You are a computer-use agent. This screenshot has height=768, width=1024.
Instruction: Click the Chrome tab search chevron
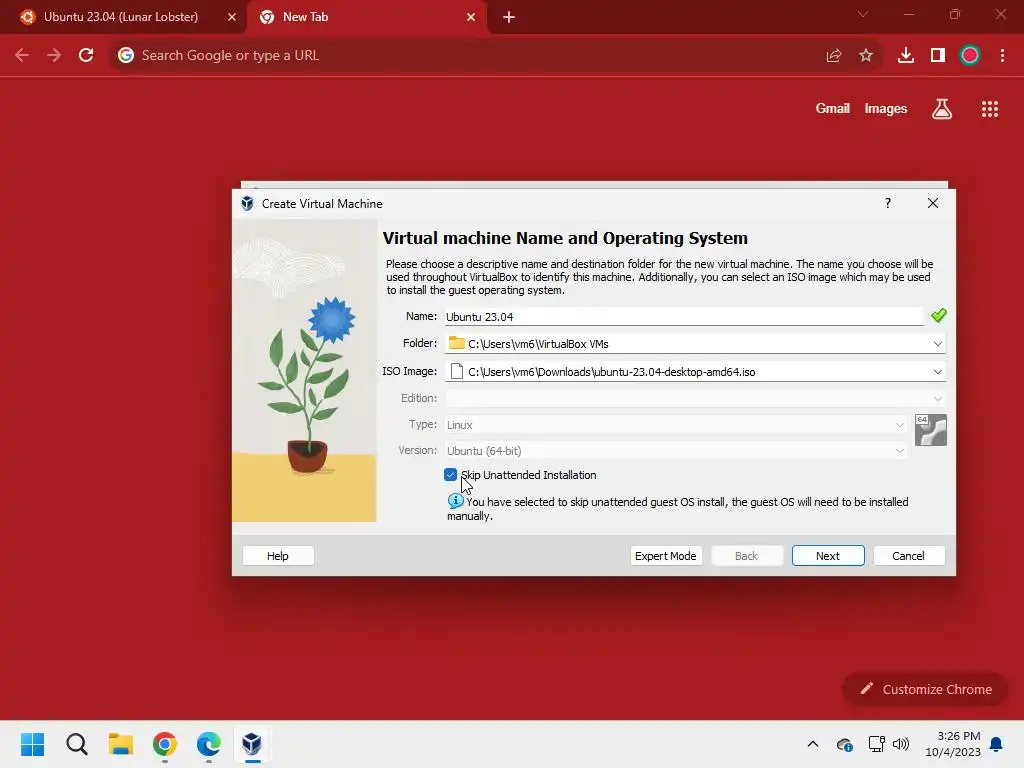tap(863, 14)
